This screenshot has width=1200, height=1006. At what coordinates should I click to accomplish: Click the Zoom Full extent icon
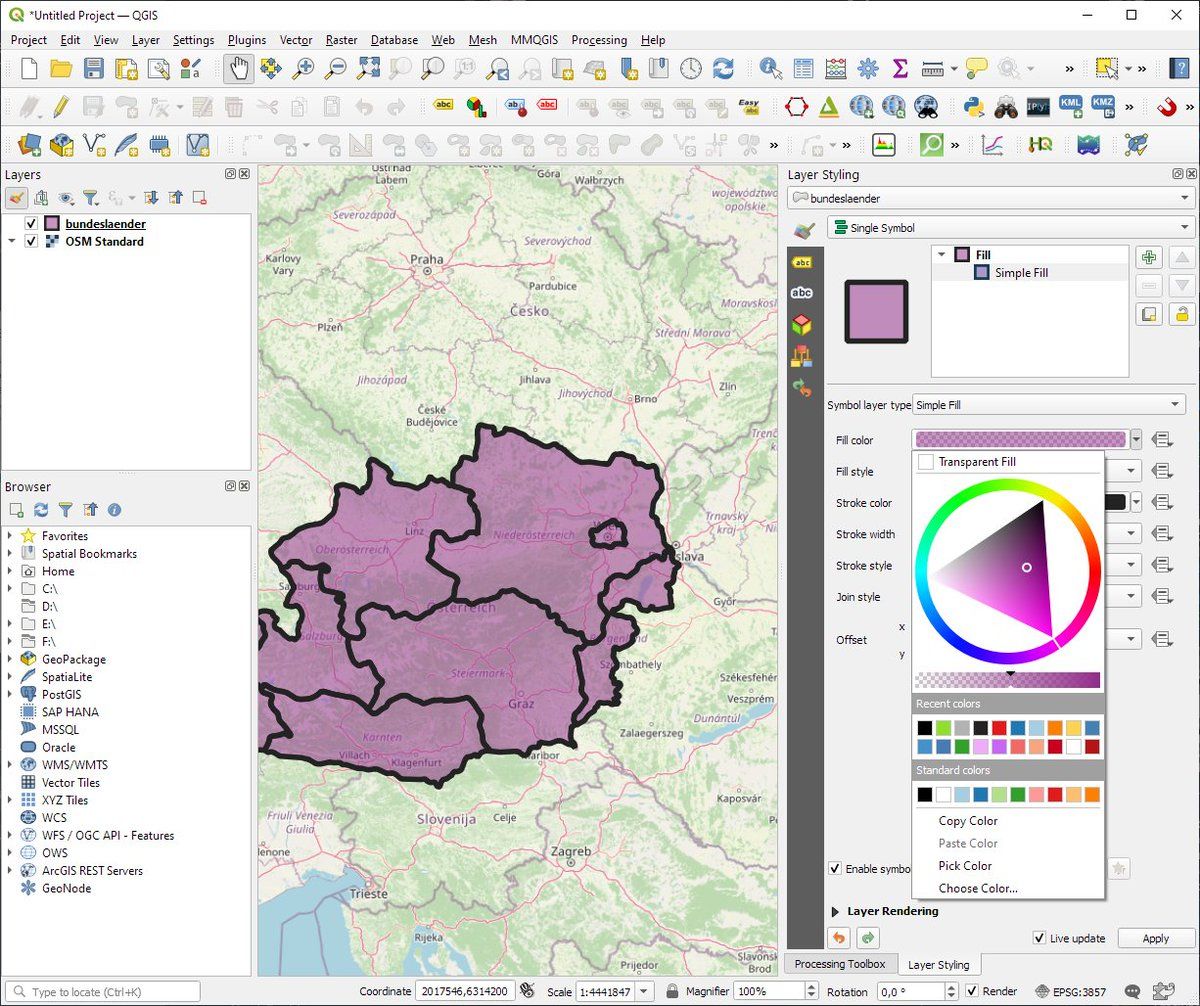[368, 68]
